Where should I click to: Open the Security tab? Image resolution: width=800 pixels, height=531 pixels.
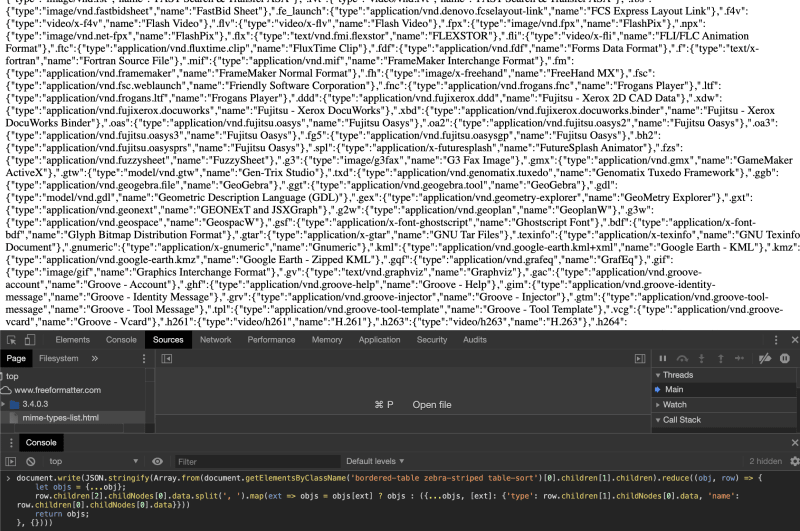click(432, 340)
